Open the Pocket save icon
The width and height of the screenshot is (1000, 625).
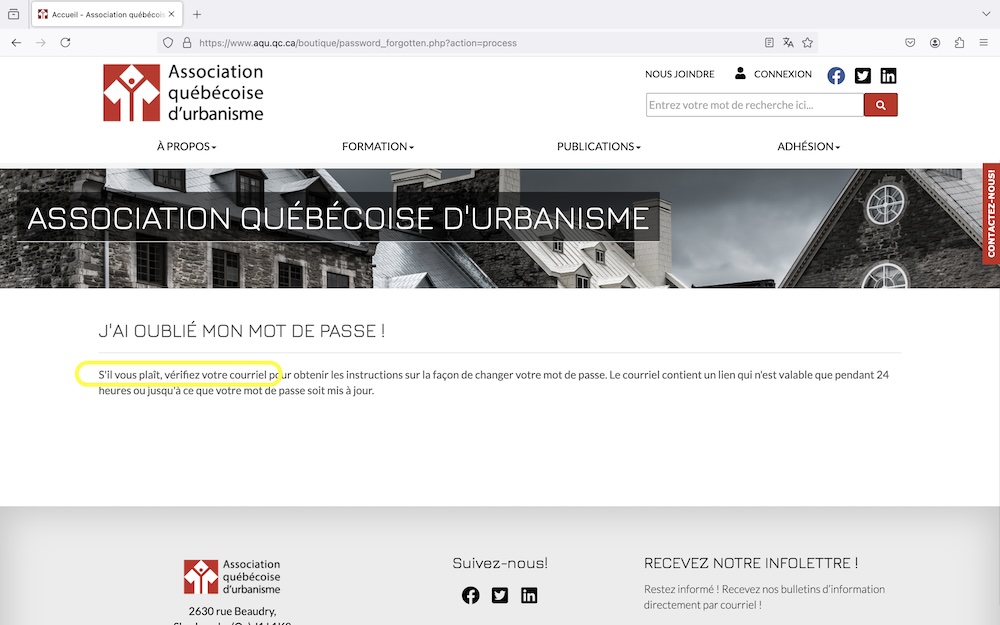tap(910, 43)
